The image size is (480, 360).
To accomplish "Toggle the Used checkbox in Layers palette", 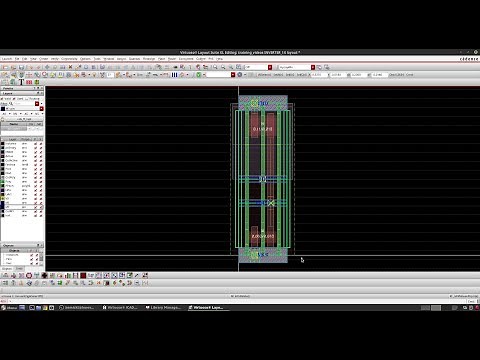I will tap(14, 99).
